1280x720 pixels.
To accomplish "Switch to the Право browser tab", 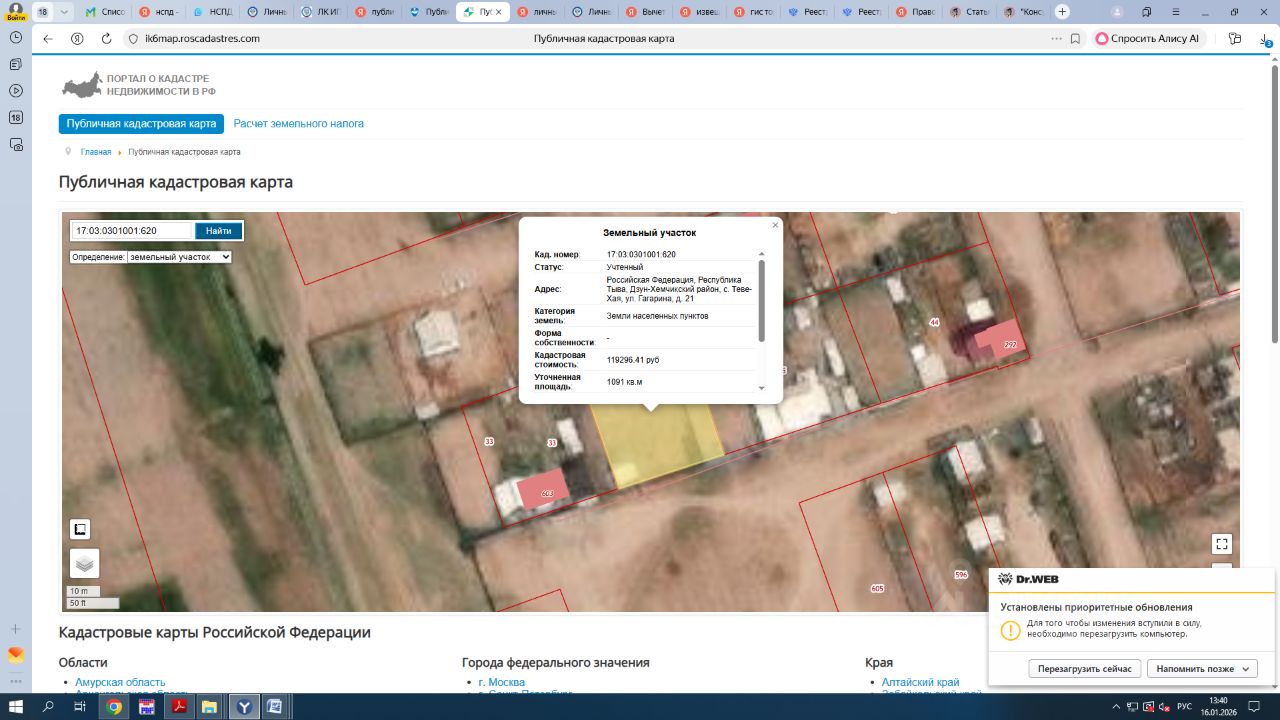I will click(x=916, y=12).
